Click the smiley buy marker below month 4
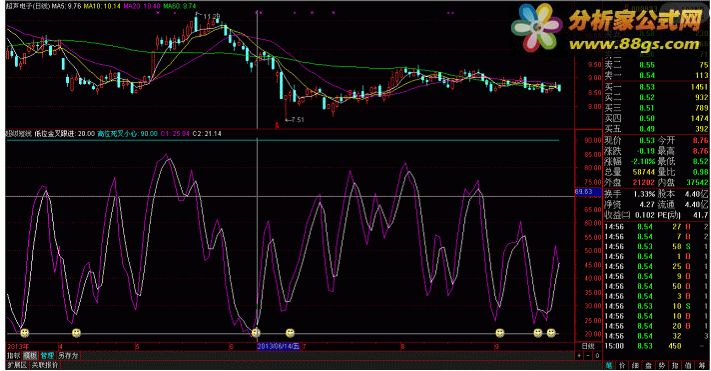This screenshot has height=371, width=711. 77,333
